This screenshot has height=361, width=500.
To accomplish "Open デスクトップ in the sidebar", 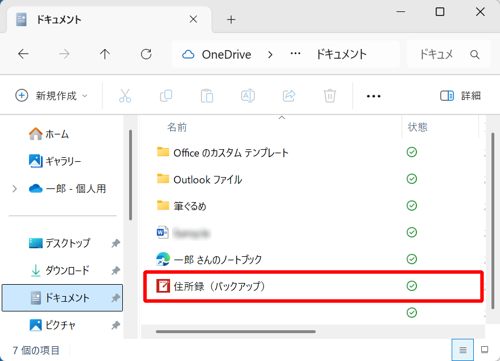I will pos(59,243).
